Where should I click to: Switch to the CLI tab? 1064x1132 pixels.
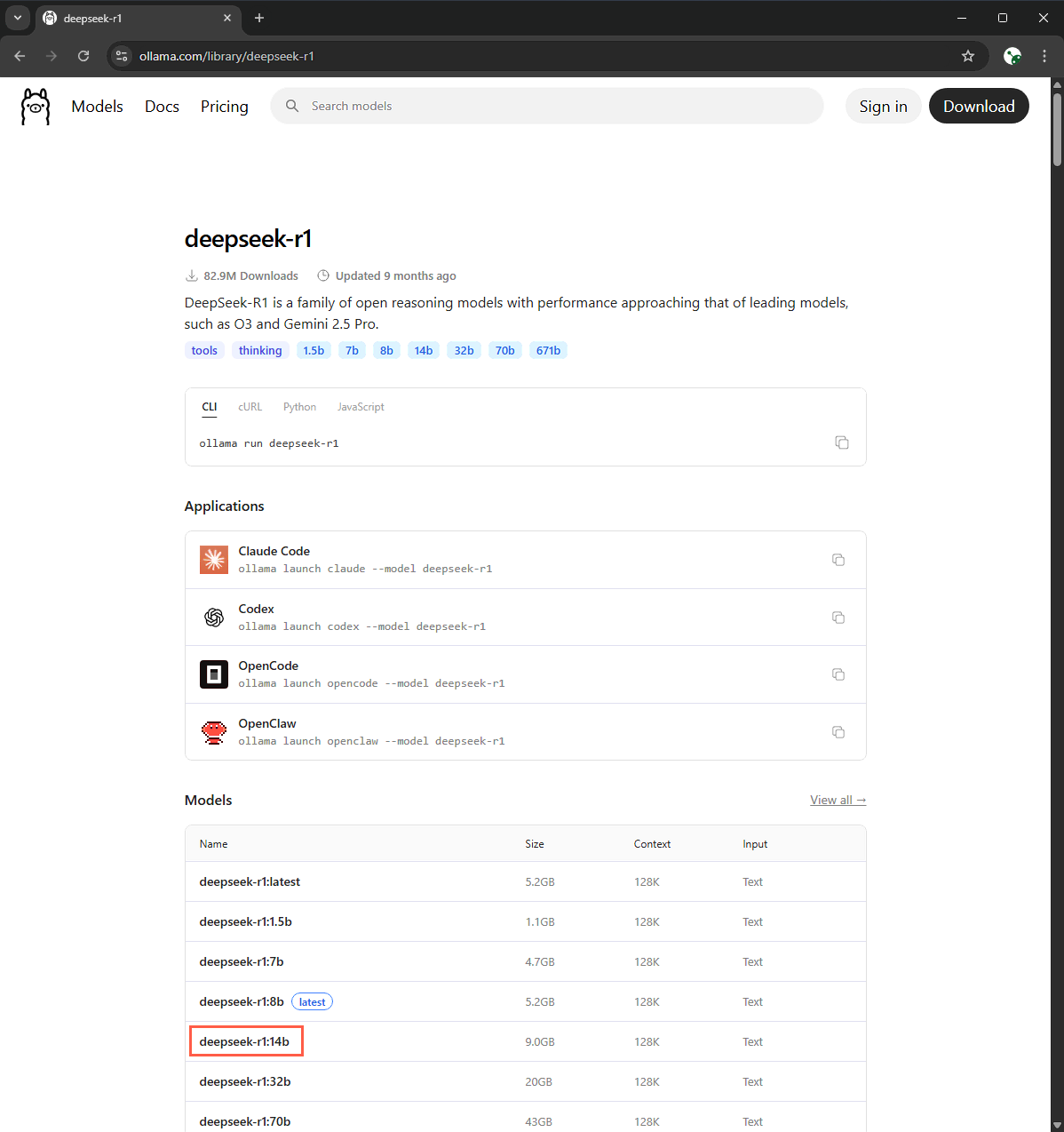coord(210,407)
